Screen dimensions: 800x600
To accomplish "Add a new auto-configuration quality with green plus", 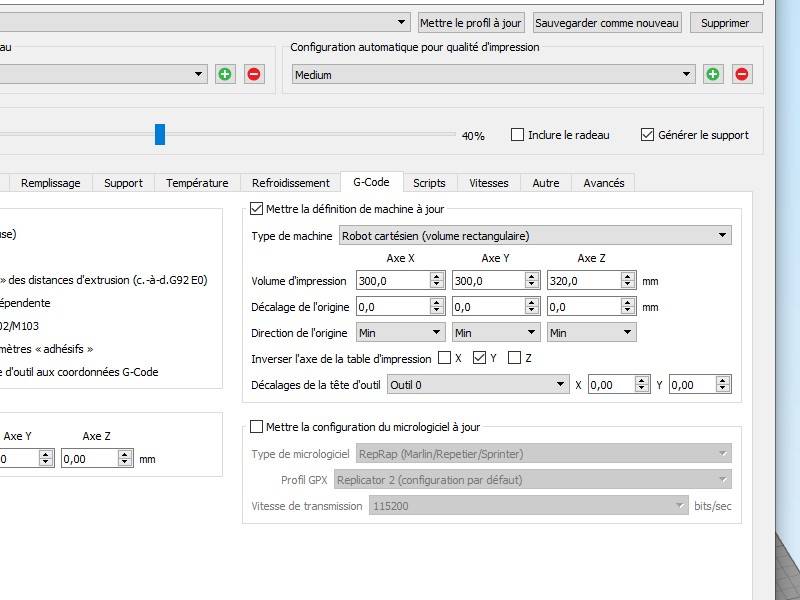I will click(713, 74).
